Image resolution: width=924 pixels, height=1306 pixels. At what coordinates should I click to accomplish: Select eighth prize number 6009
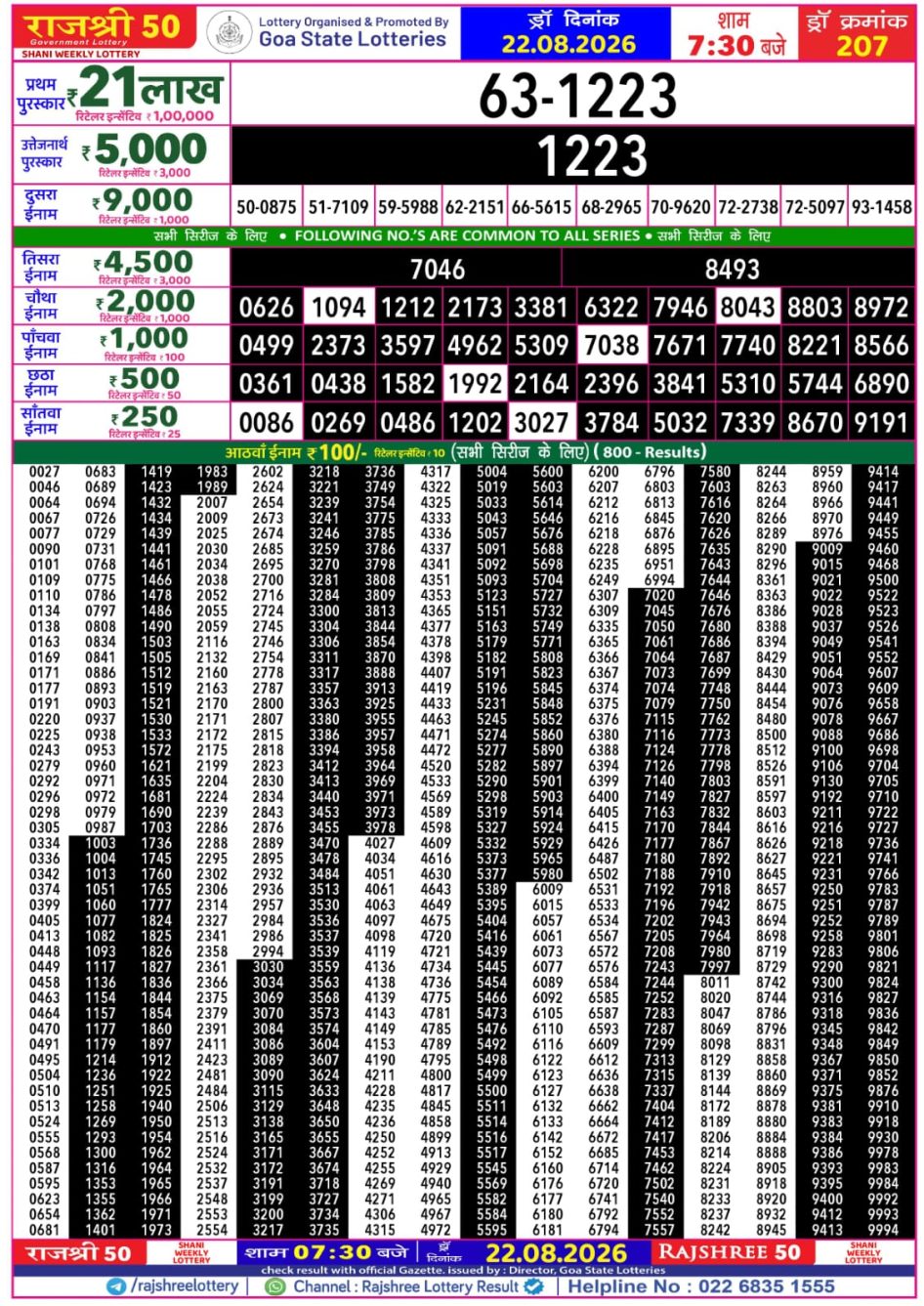[548, 890]
